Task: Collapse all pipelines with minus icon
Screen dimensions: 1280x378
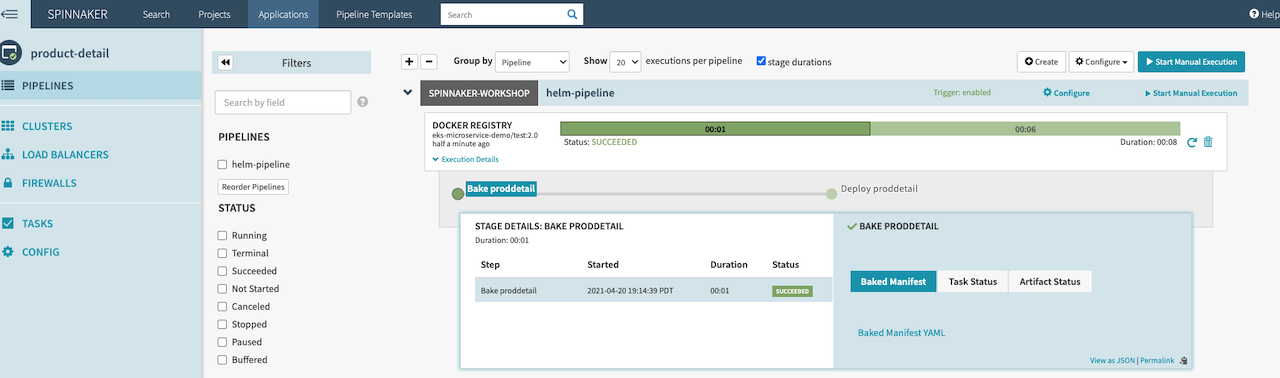Action: [428, 62]
